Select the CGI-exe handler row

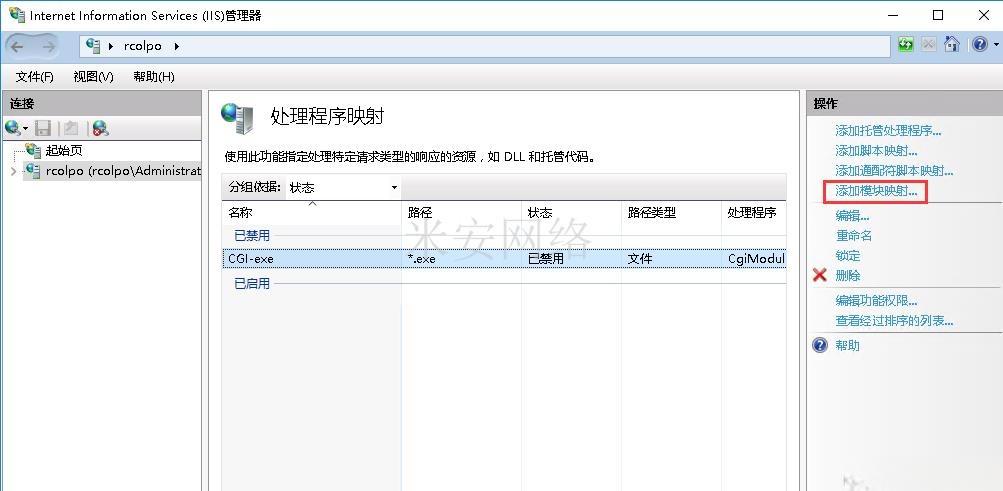click(504, 258)
